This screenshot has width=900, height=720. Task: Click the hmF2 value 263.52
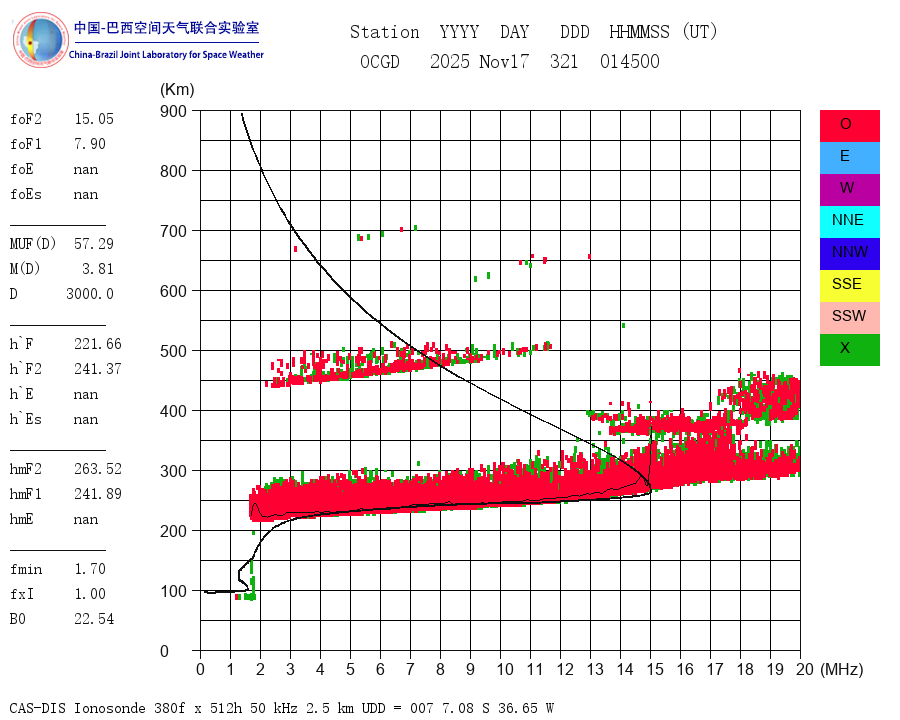pos(98,469)
